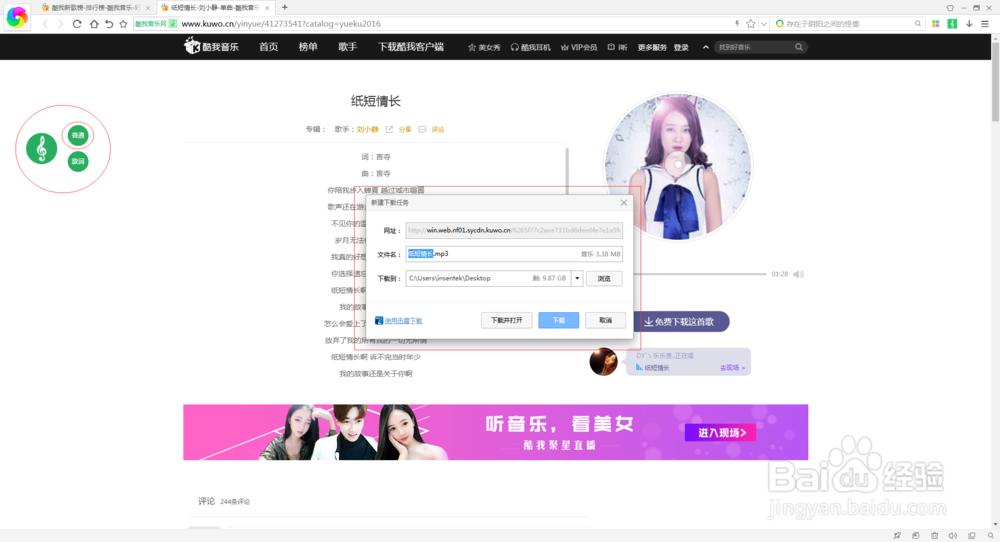Open the 美女秀 link

484,47
